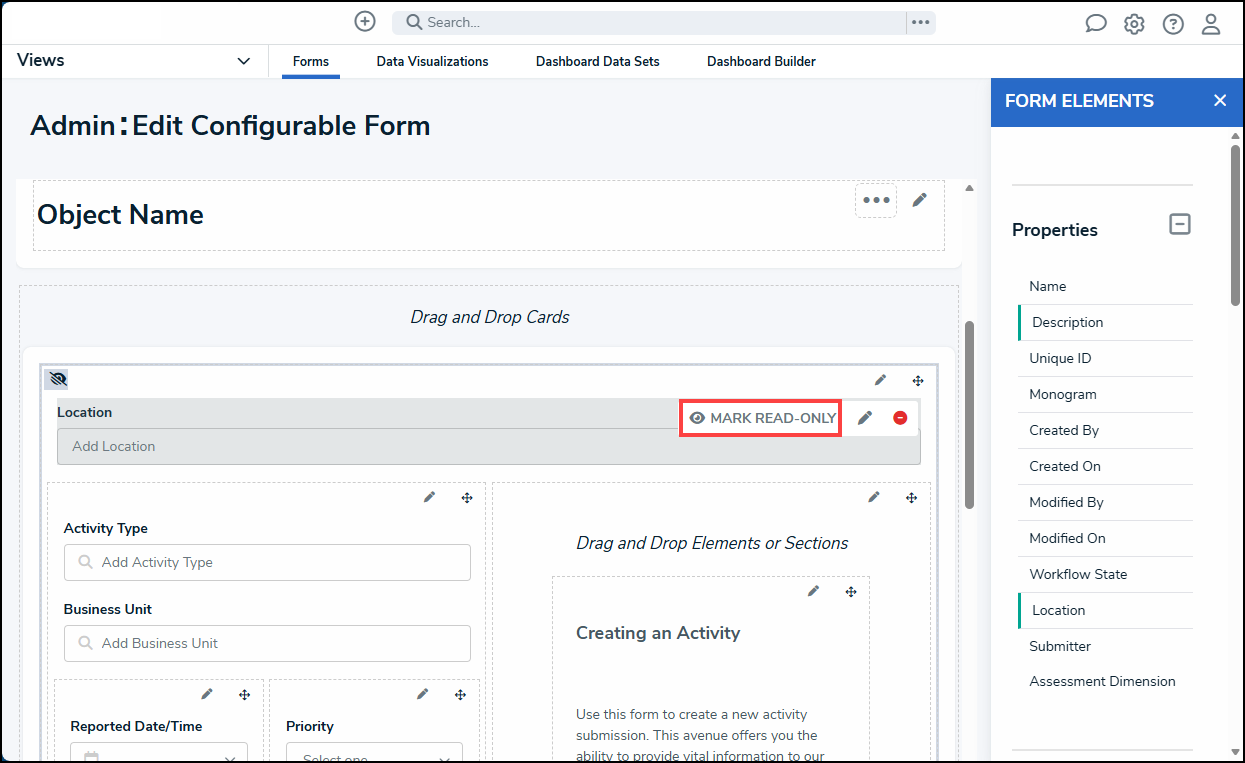Viewport: 1245px width, 763px height.
Task: Click the pencil icon in Object Name header
Action: 920,200
